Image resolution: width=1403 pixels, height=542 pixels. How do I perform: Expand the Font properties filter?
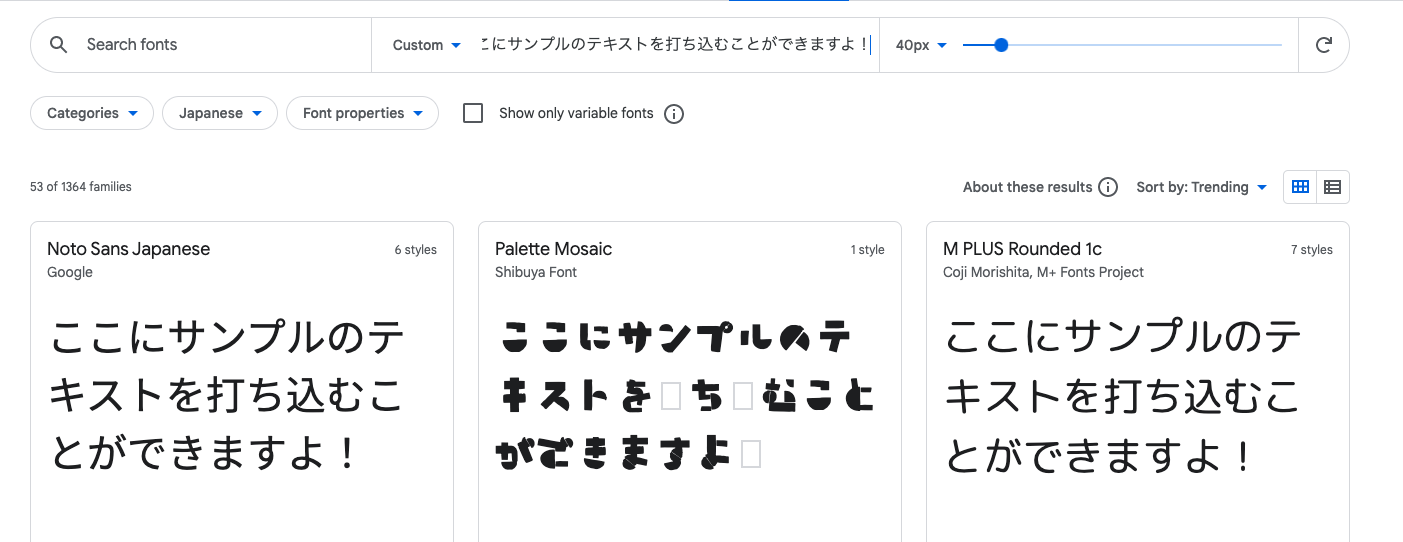point(362,113)
